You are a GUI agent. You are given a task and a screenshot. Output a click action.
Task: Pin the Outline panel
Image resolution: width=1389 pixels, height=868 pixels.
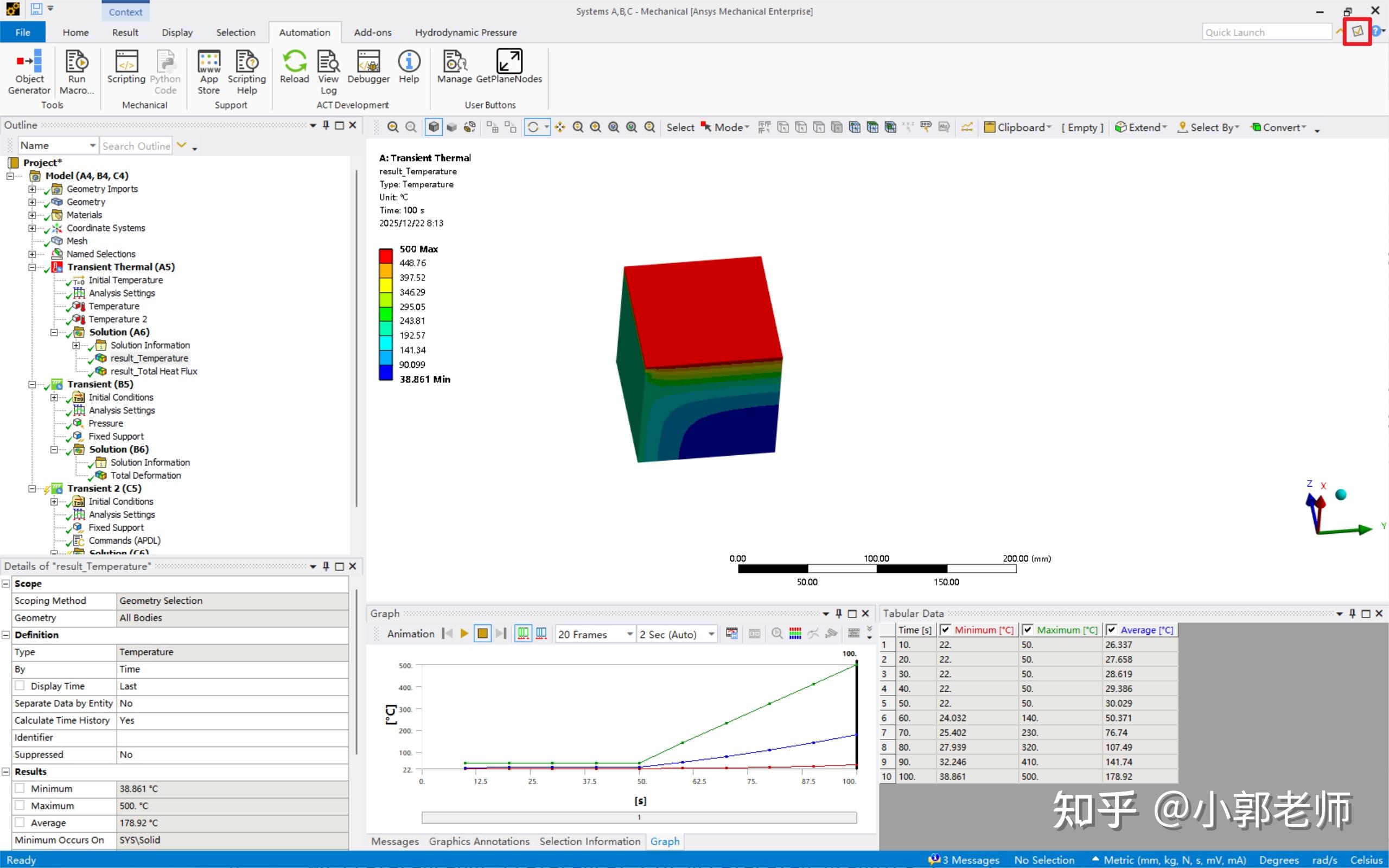[326, 125]
